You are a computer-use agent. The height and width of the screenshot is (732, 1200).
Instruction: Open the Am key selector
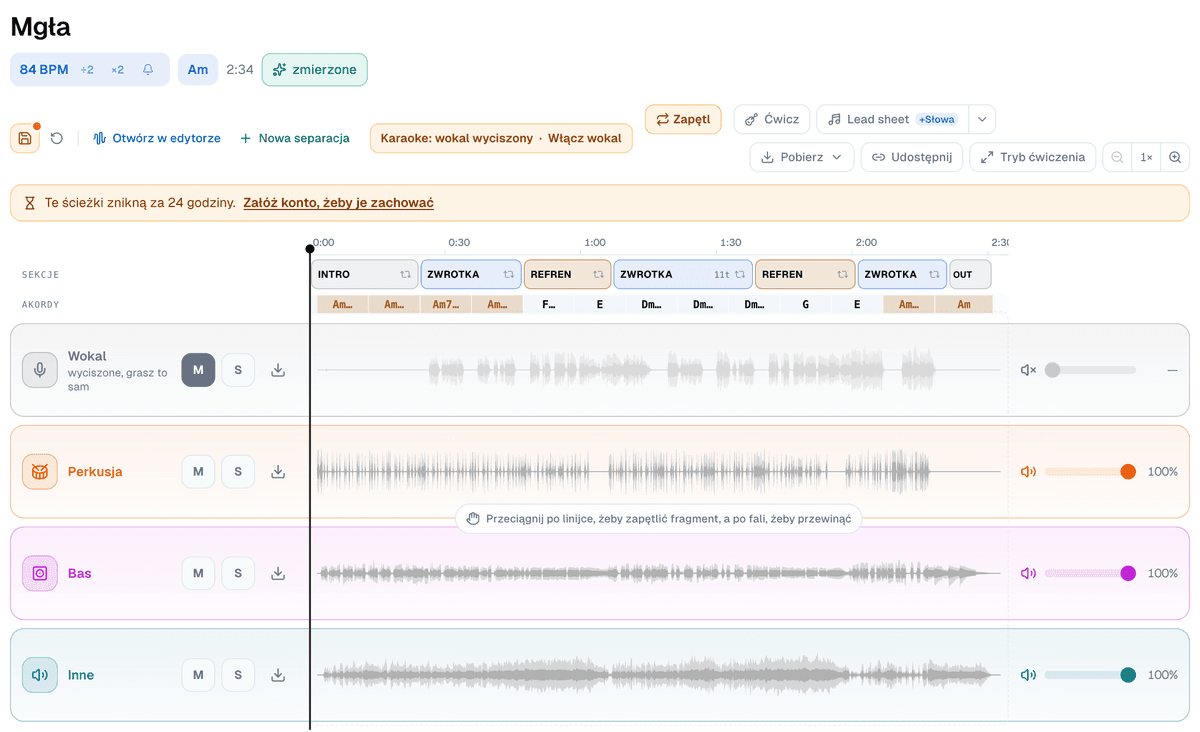[x=198, y=70]
